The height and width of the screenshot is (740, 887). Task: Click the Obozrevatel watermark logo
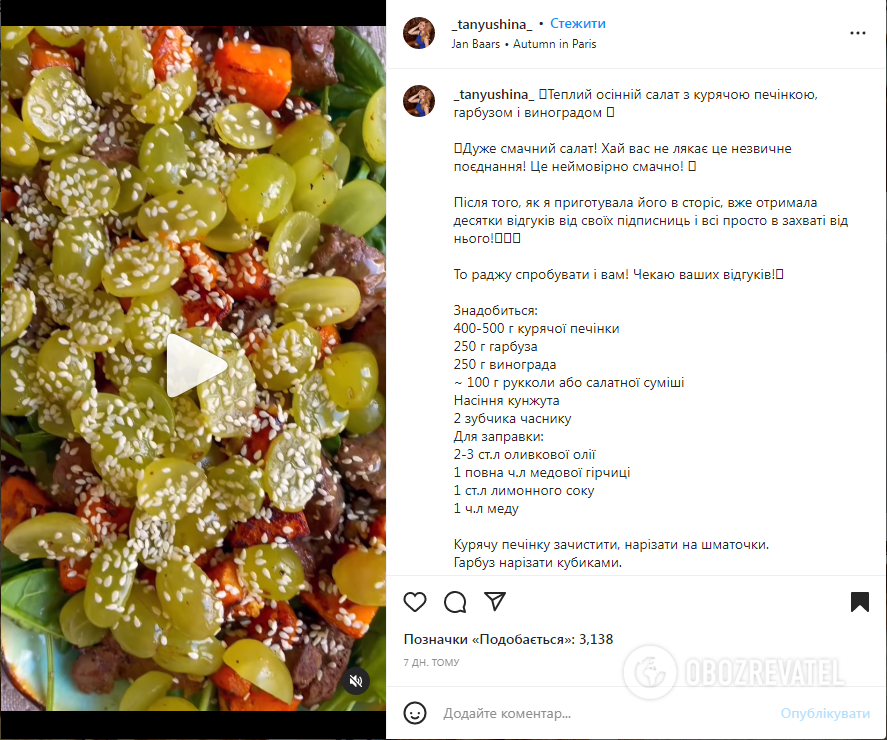[734, 672]
